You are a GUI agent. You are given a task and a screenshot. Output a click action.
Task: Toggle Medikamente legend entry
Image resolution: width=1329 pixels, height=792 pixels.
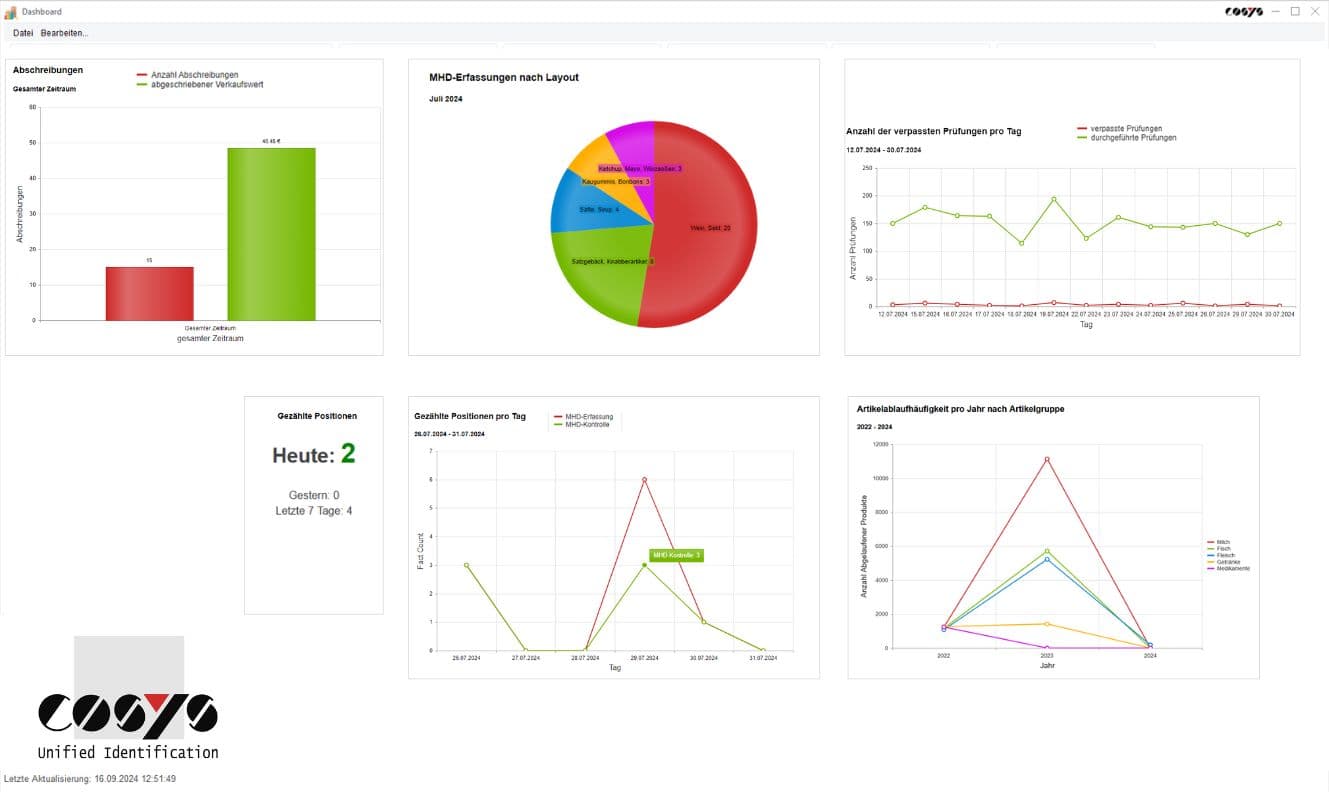pyautogui.click(x=1228, y=568)
